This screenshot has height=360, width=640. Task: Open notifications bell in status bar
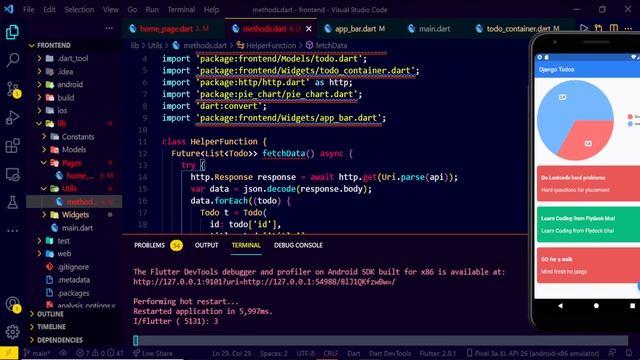(629, 353)
